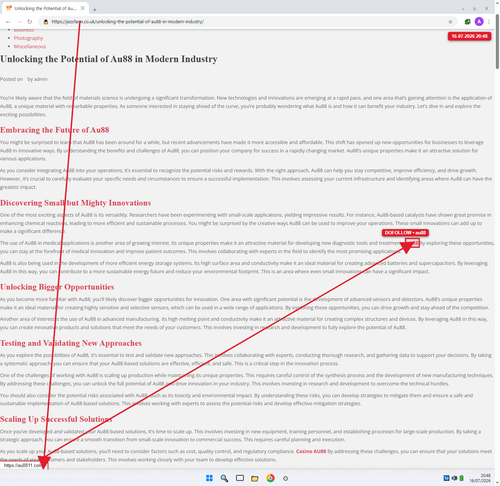Select the 'Unlocking the Potential of Au...' tab
The width and height of the screenshot is (500, 486).
pyautogui.click(x=45, y=8)
